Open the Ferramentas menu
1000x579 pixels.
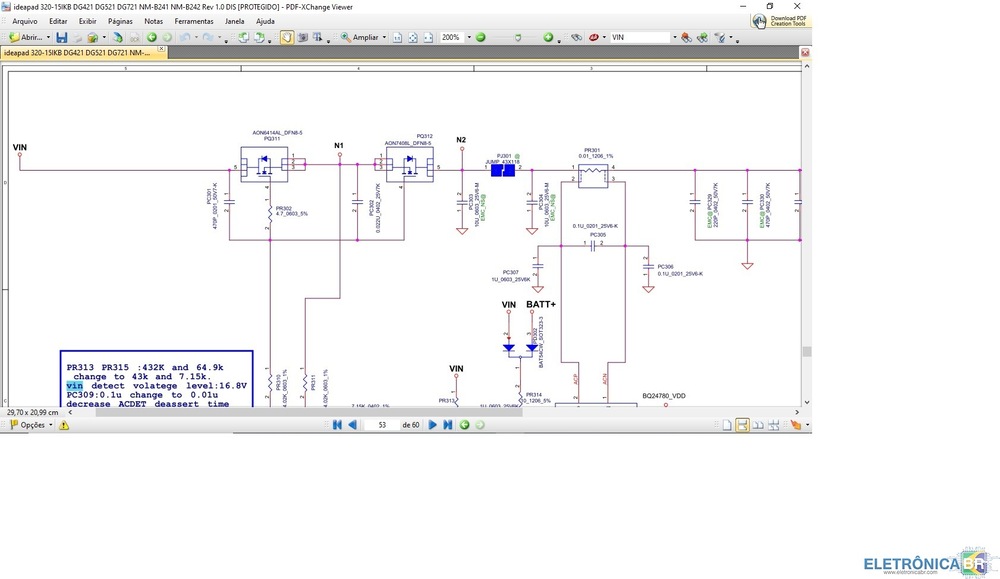(x=192, y=20)
